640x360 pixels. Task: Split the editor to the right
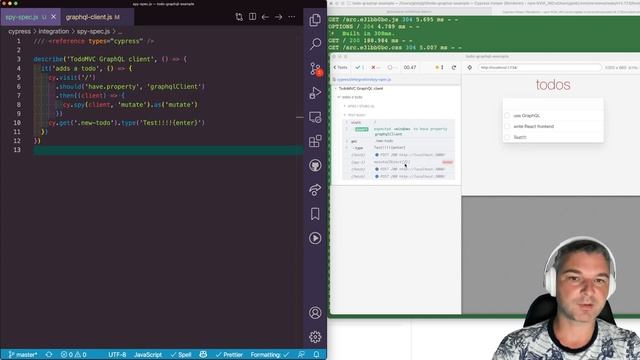[x=252, y=17]
